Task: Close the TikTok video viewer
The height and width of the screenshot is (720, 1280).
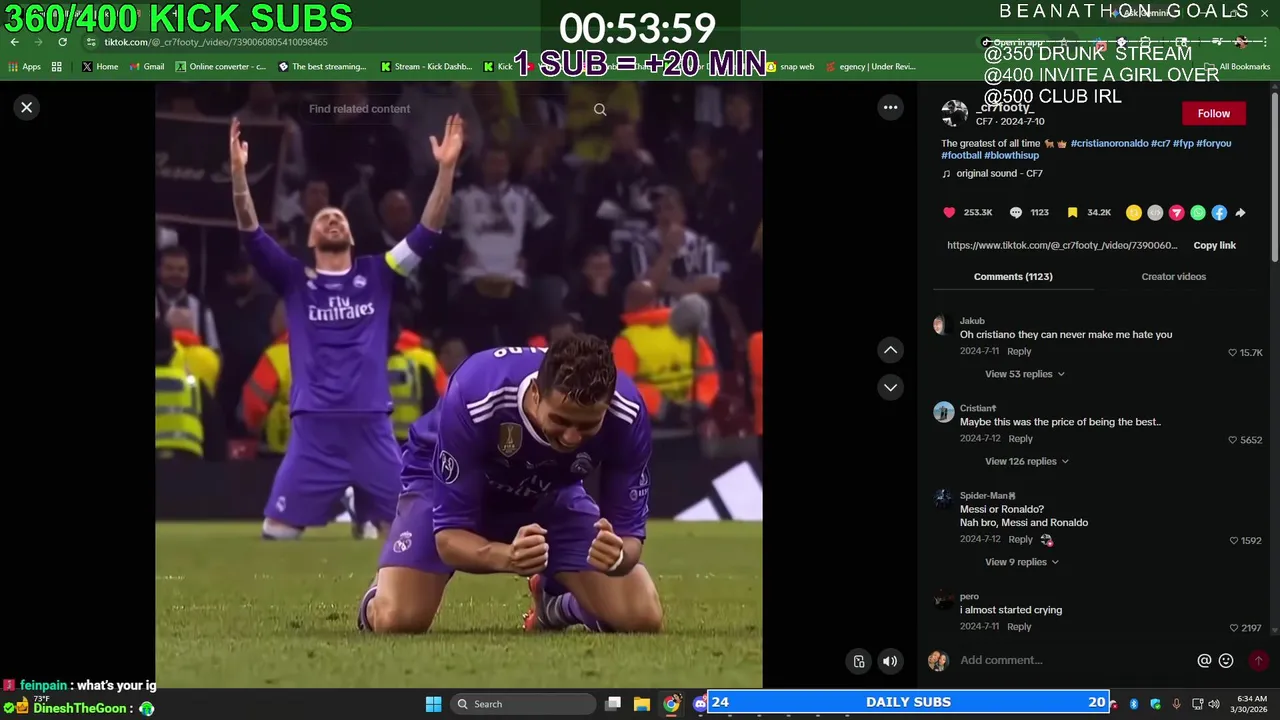Action: coord(27,107)
